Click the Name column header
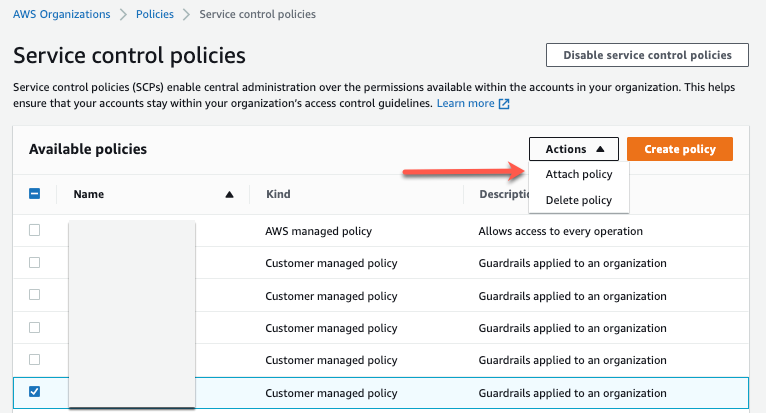Image resolution: width=766 pixels, height=413 pixels. (x=89, y=194)
